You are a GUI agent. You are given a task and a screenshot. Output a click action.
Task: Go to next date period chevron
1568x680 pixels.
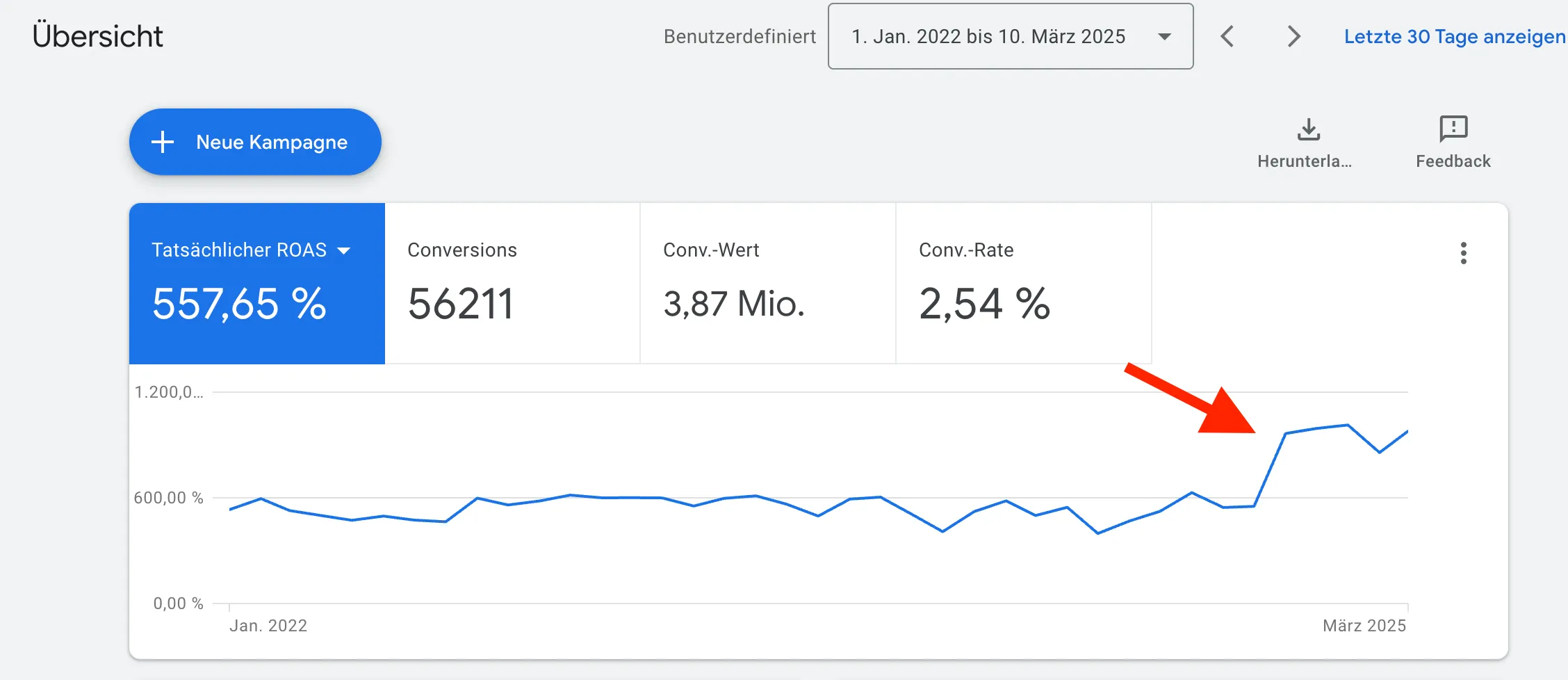coord(1293,36)
